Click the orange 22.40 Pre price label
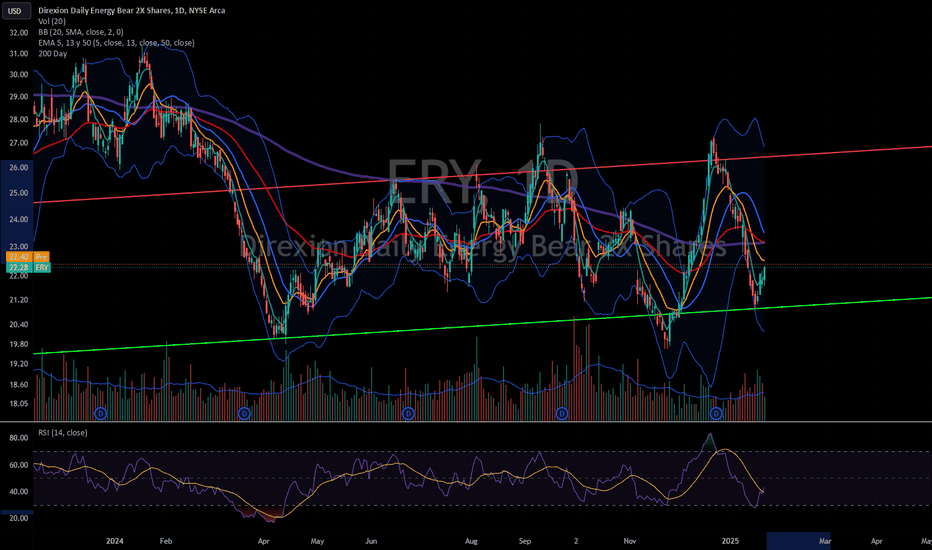 (27, 257)
